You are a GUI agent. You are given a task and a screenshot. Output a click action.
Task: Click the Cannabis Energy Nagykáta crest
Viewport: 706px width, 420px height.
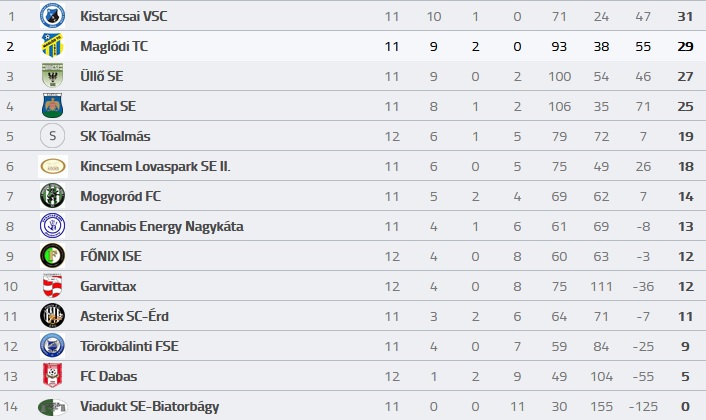pos(52,226)
